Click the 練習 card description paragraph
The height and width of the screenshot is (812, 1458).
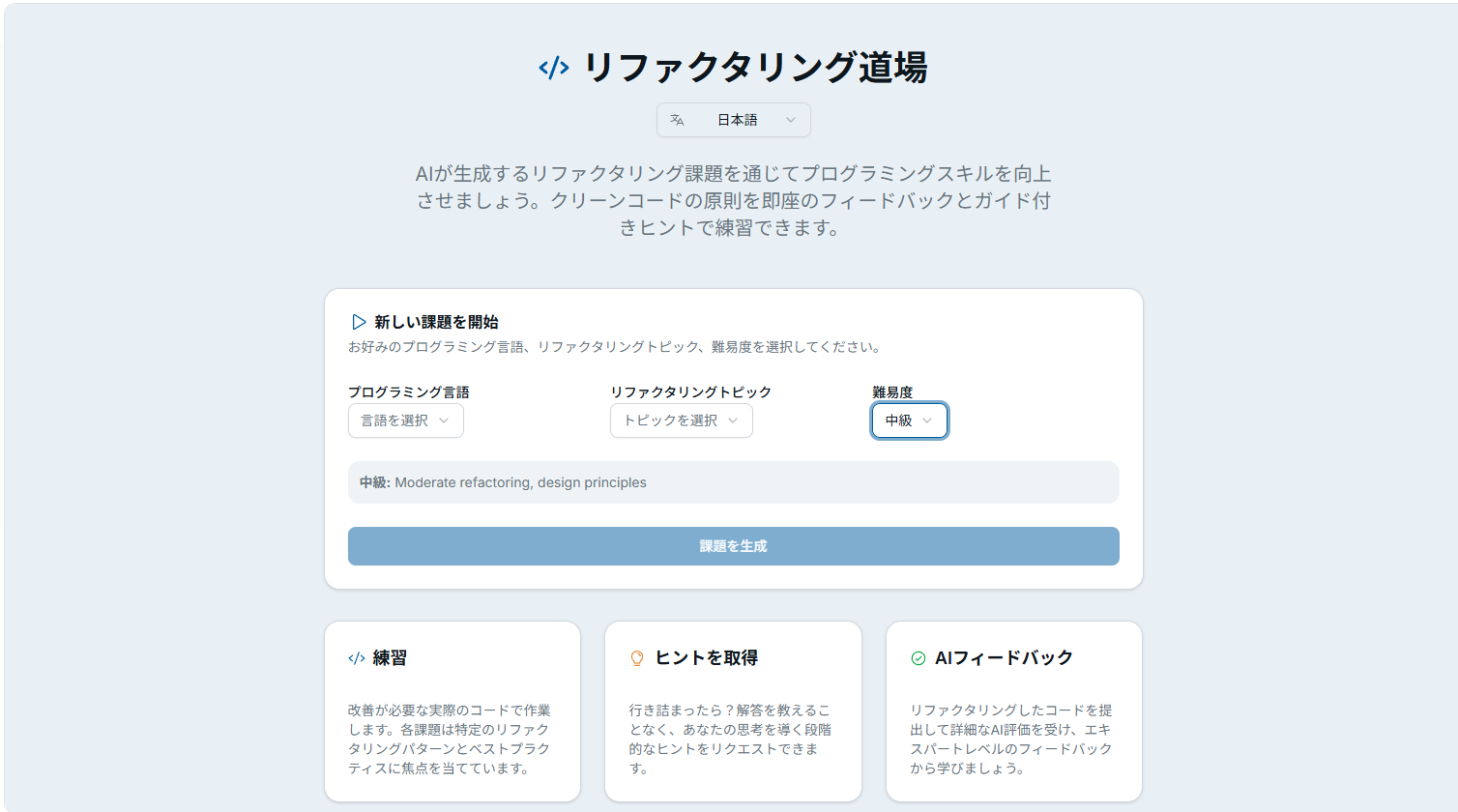[x=450, y=739]
